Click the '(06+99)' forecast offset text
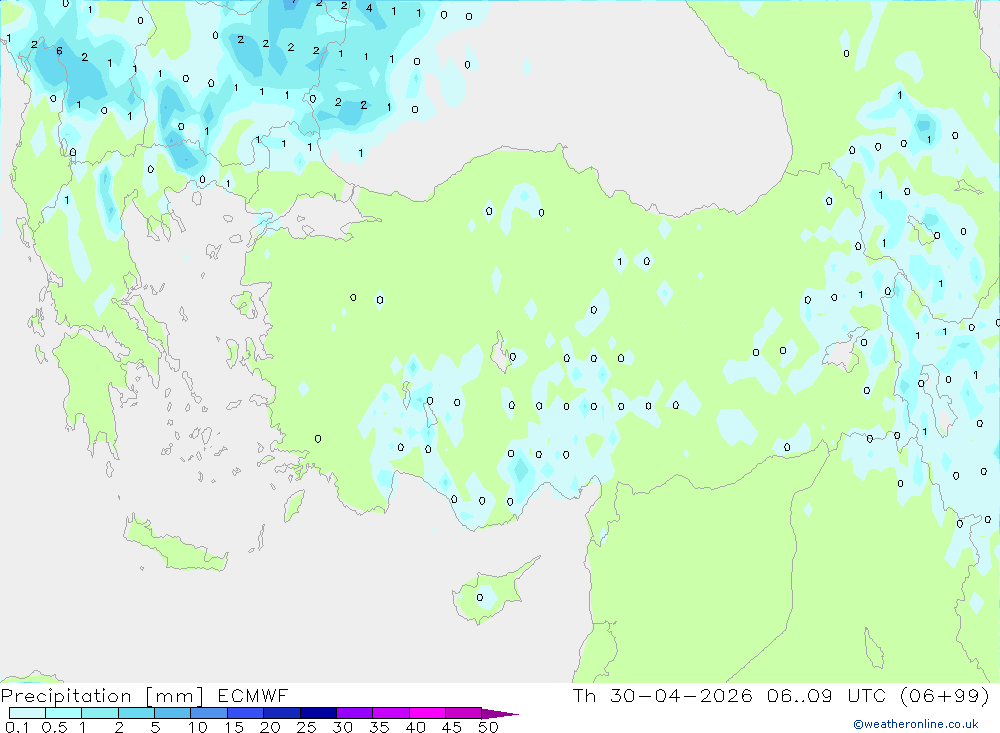Screen dimensions: 1000x733 [x=945, y=695]
